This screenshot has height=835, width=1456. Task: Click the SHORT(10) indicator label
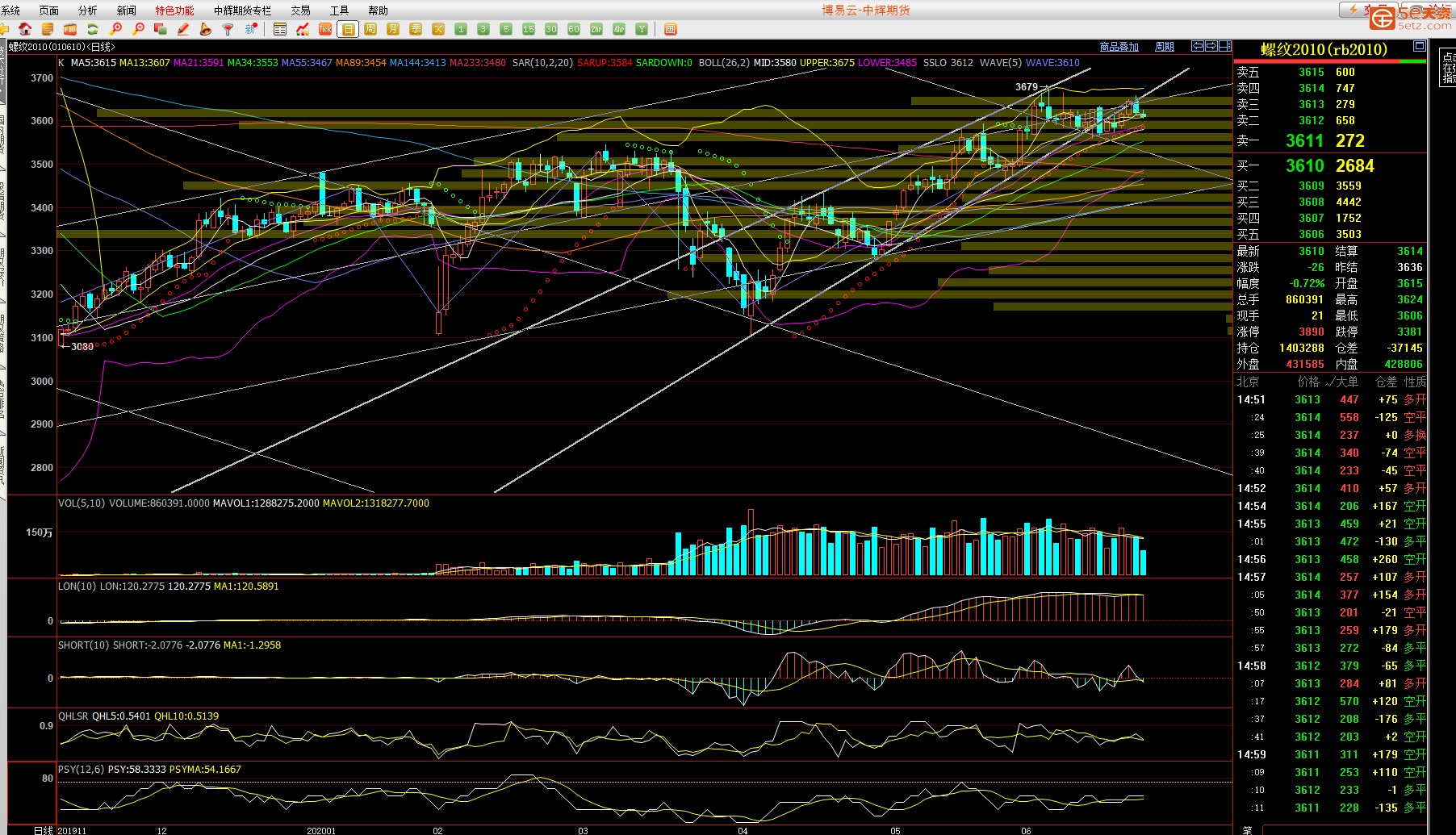pos(84,645)
